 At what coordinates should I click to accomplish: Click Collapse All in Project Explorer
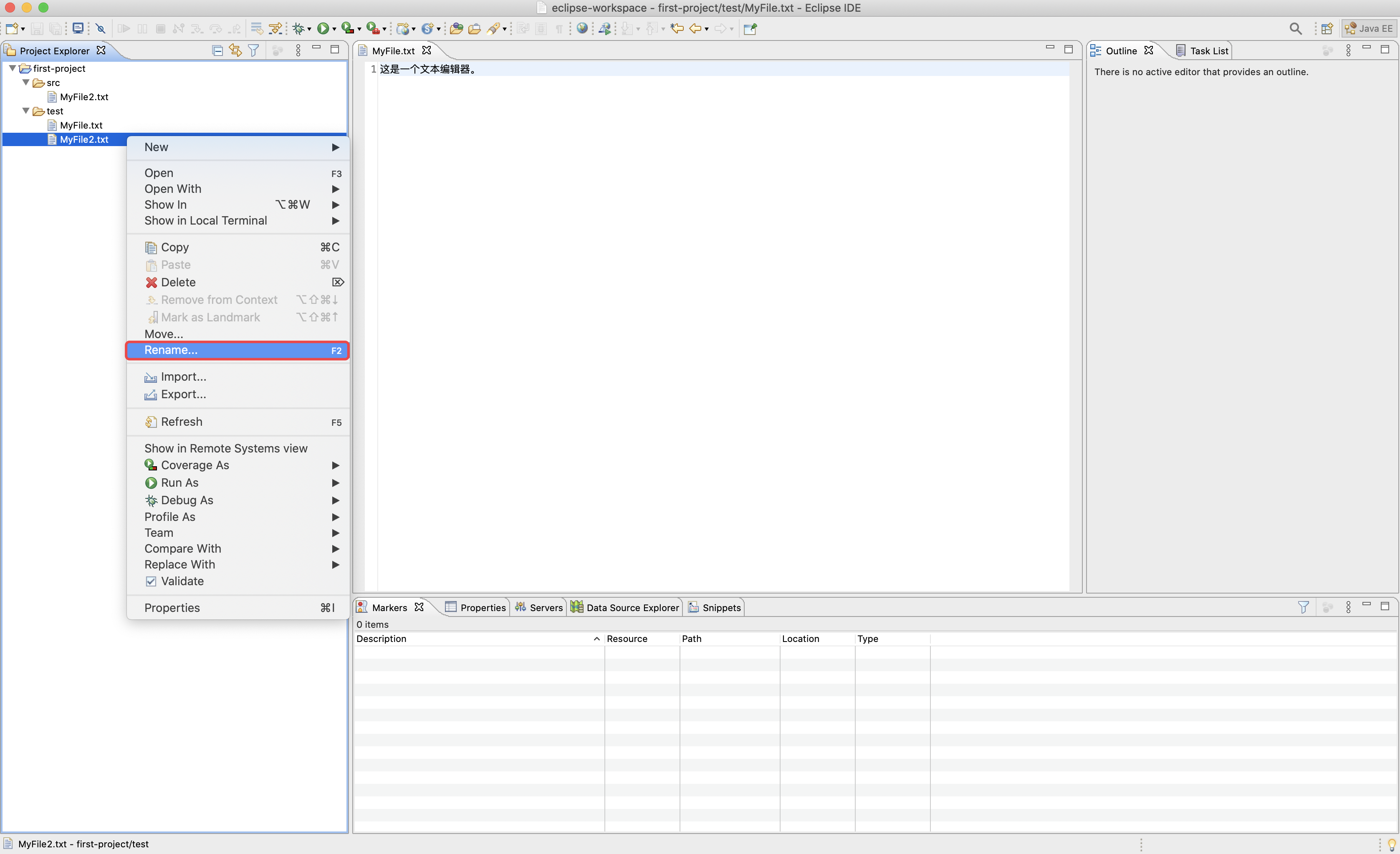pos(217,51)
